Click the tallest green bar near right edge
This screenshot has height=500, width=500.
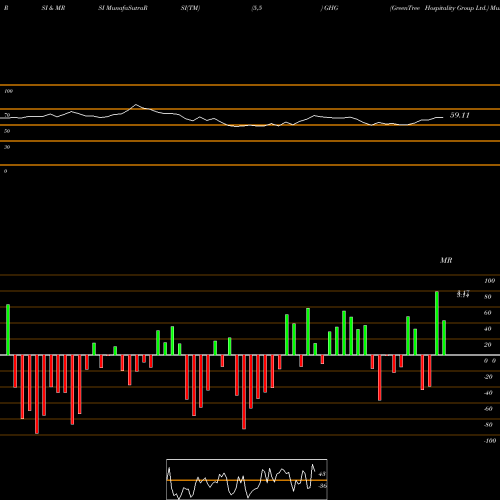(x=437, y=323)
